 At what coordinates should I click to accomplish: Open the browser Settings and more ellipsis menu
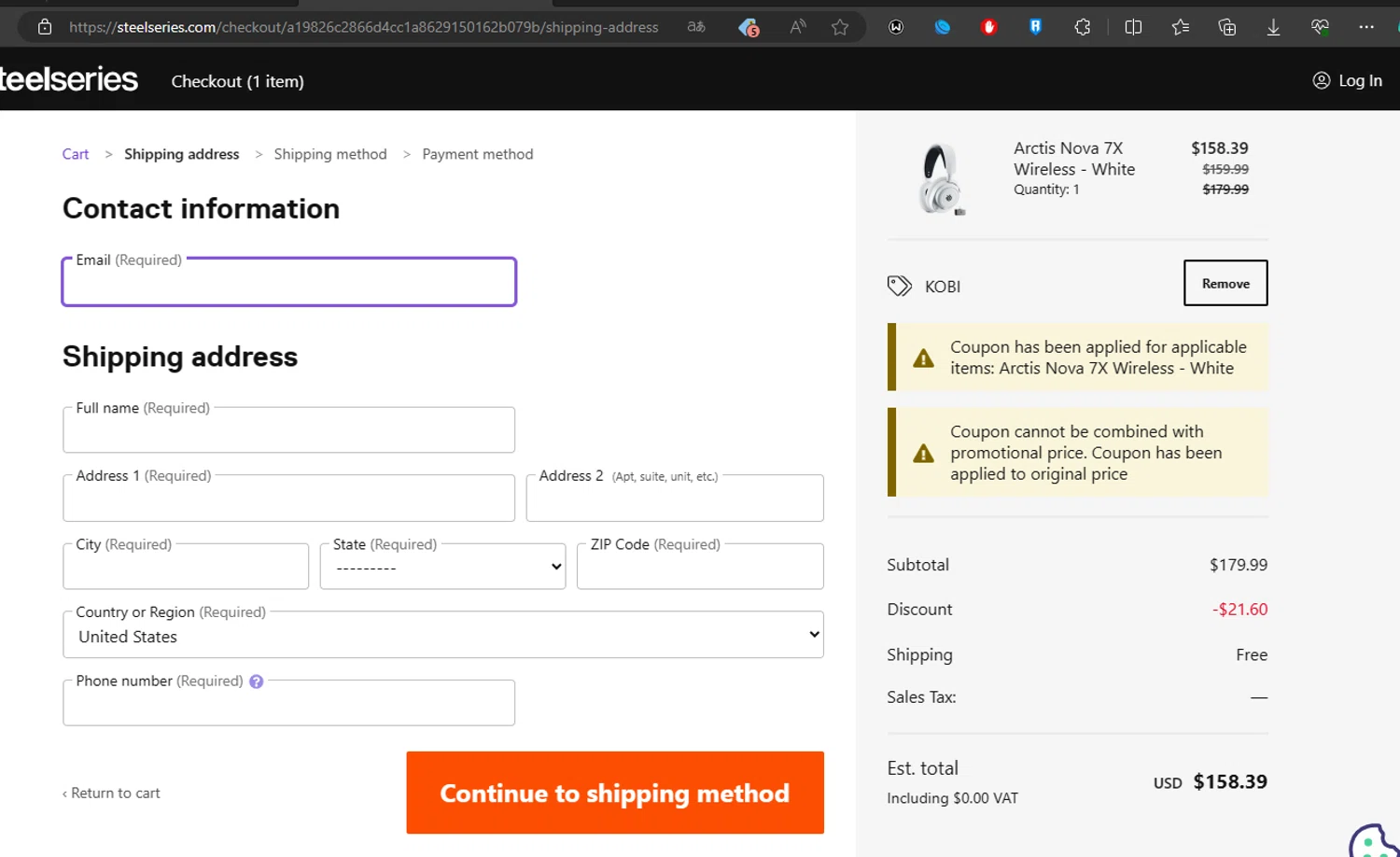(1366, 27)
